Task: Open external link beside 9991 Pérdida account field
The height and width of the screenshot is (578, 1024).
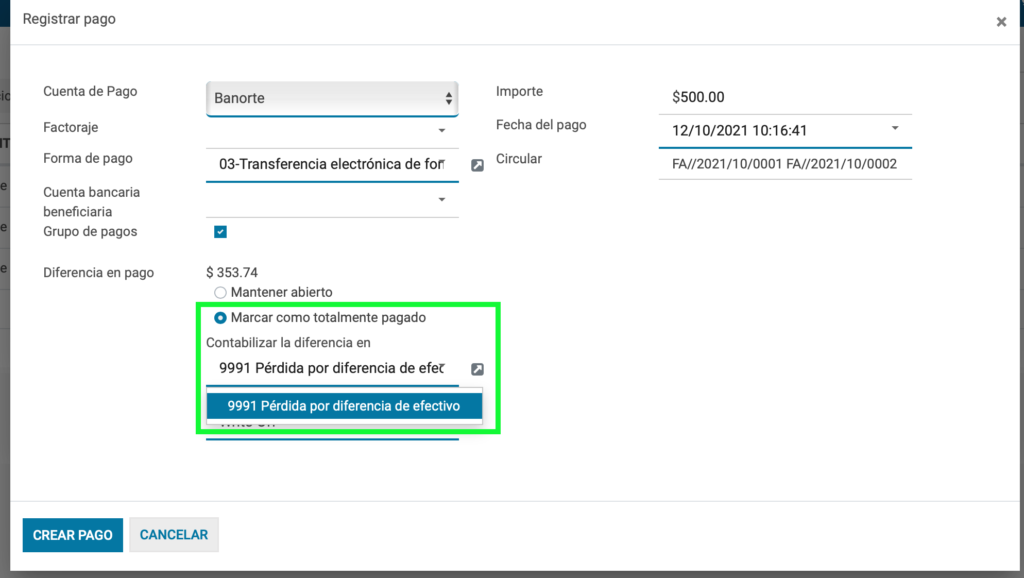Action: (x=477, y=369)
